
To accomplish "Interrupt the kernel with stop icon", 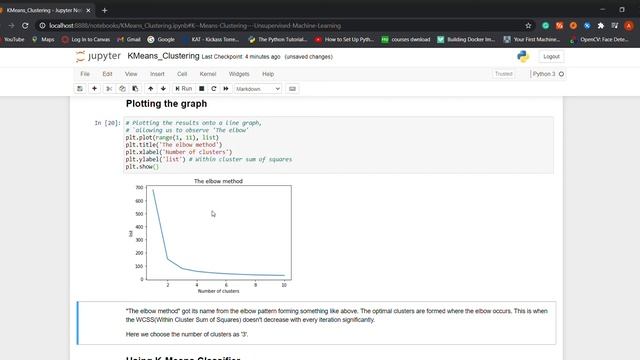I will 201,89.
